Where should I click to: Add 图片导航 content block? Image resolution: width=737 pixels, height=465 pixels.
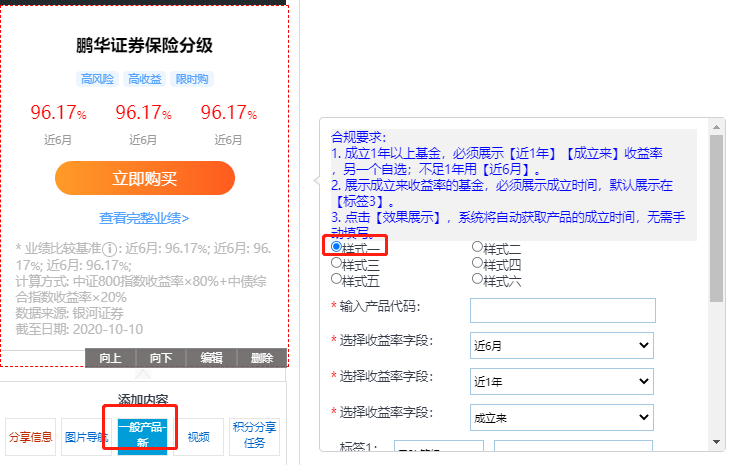click(x=86, y=437)
